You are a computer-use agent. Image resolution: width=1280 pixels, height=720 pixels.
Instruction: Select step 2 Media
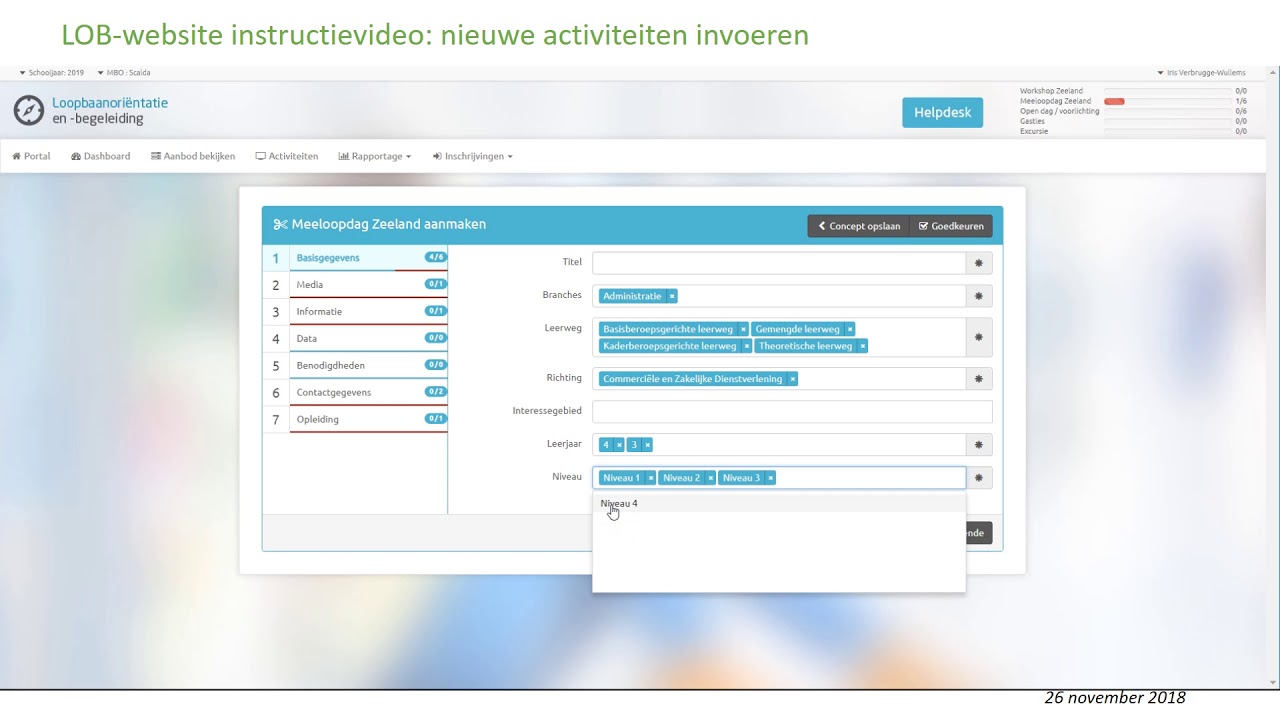pyautogui.click(x=355, y=285)
